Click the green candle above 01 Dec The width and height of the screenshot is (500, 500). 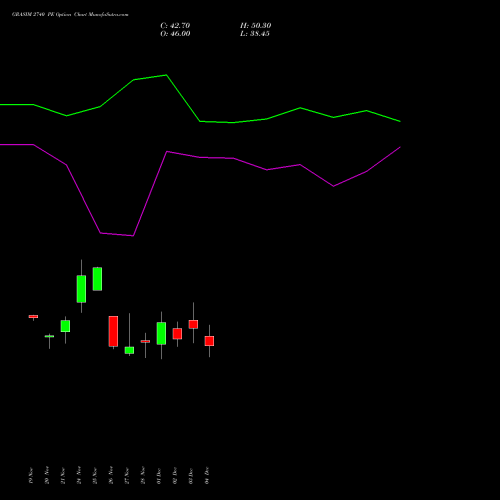[x=161, y=333]
